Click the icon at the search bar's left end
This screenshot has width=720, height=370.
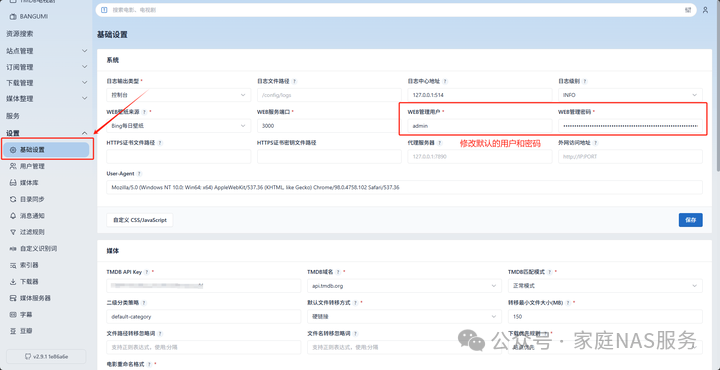point(104,10)
